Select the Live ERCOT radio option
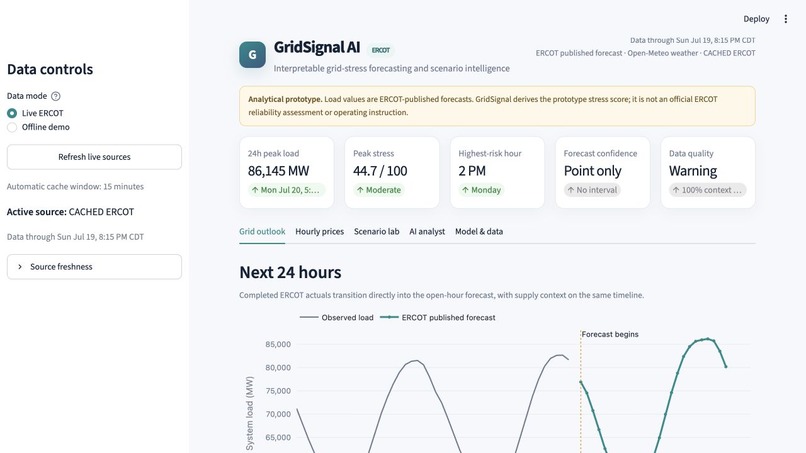This screenshot has height=453, width=806. point(35,113)
